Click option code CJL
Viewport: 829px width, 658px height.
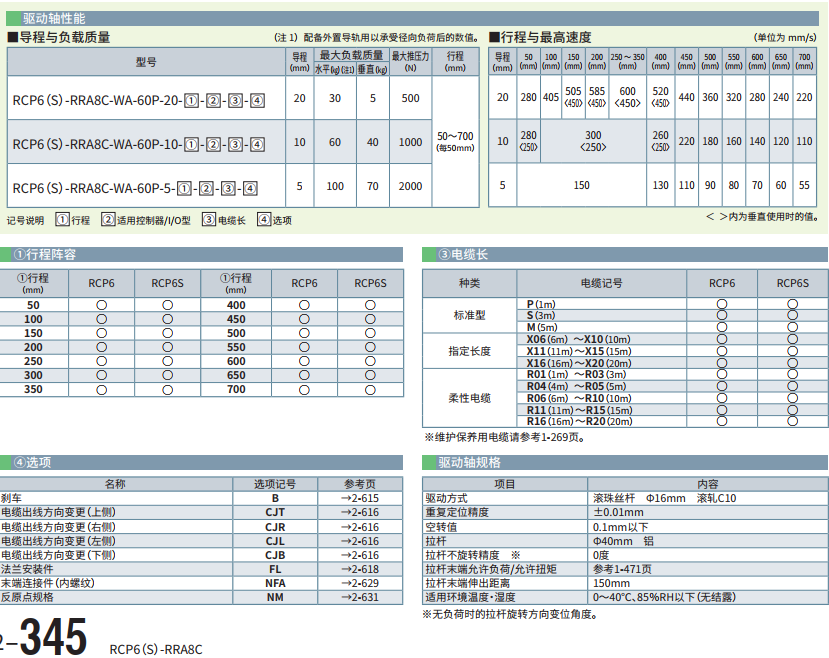275,541
